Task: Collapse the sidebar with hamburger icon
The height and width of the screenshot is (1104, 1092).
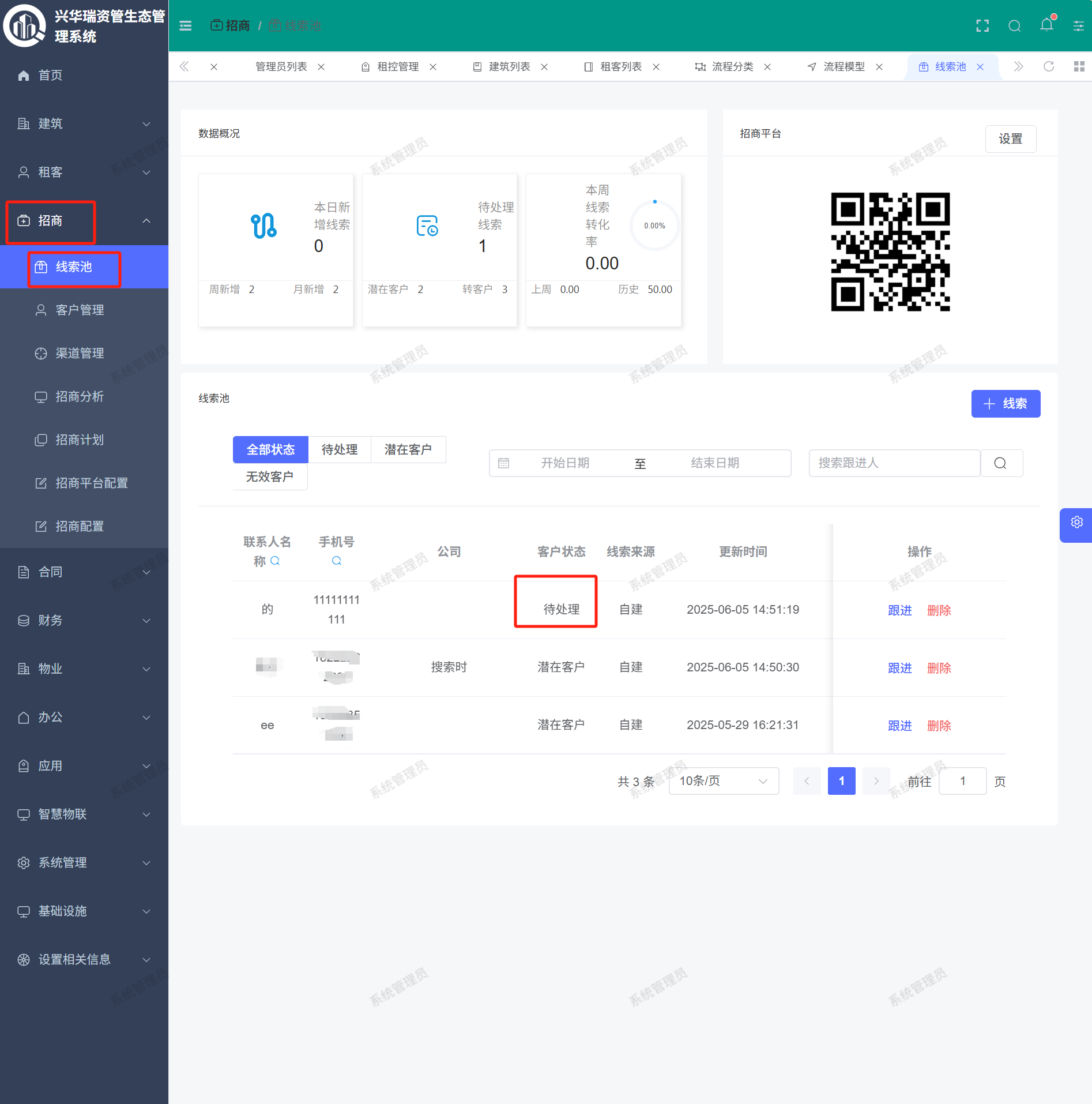Action: (x=185, y=26)
